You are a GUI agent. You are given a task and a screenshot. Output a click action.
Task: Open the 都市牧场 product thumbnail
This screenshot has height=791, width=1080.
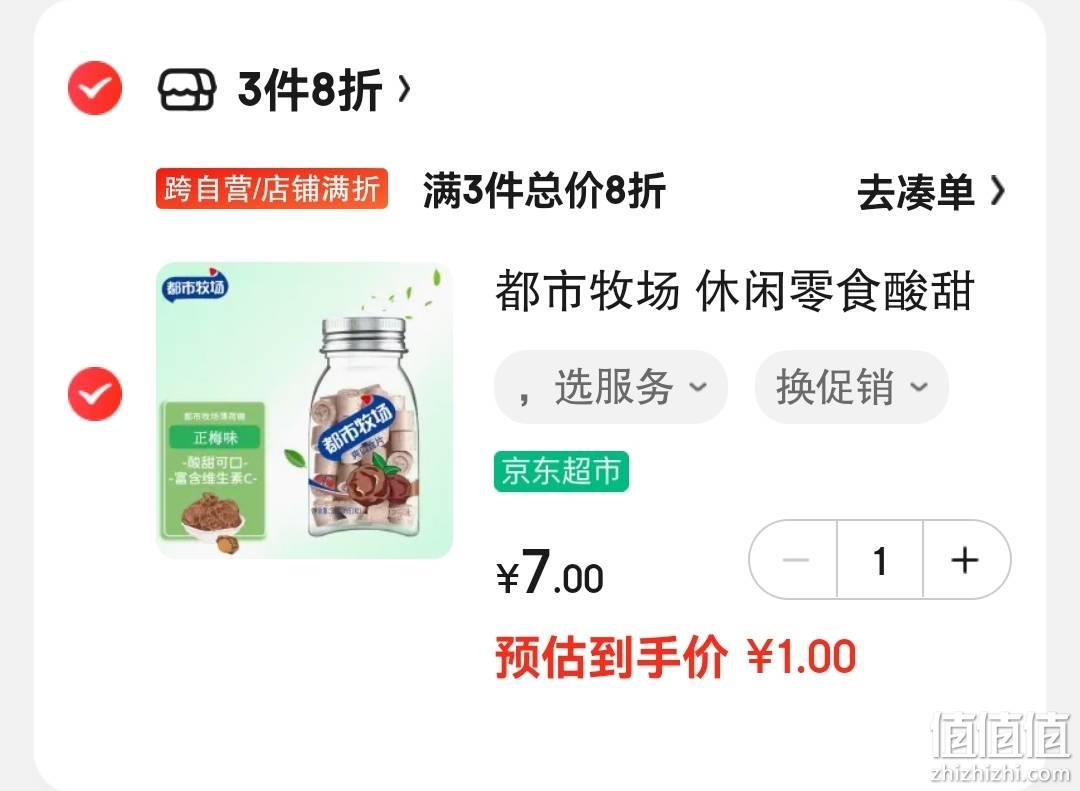pyautogui.click(x=304, y=410)
